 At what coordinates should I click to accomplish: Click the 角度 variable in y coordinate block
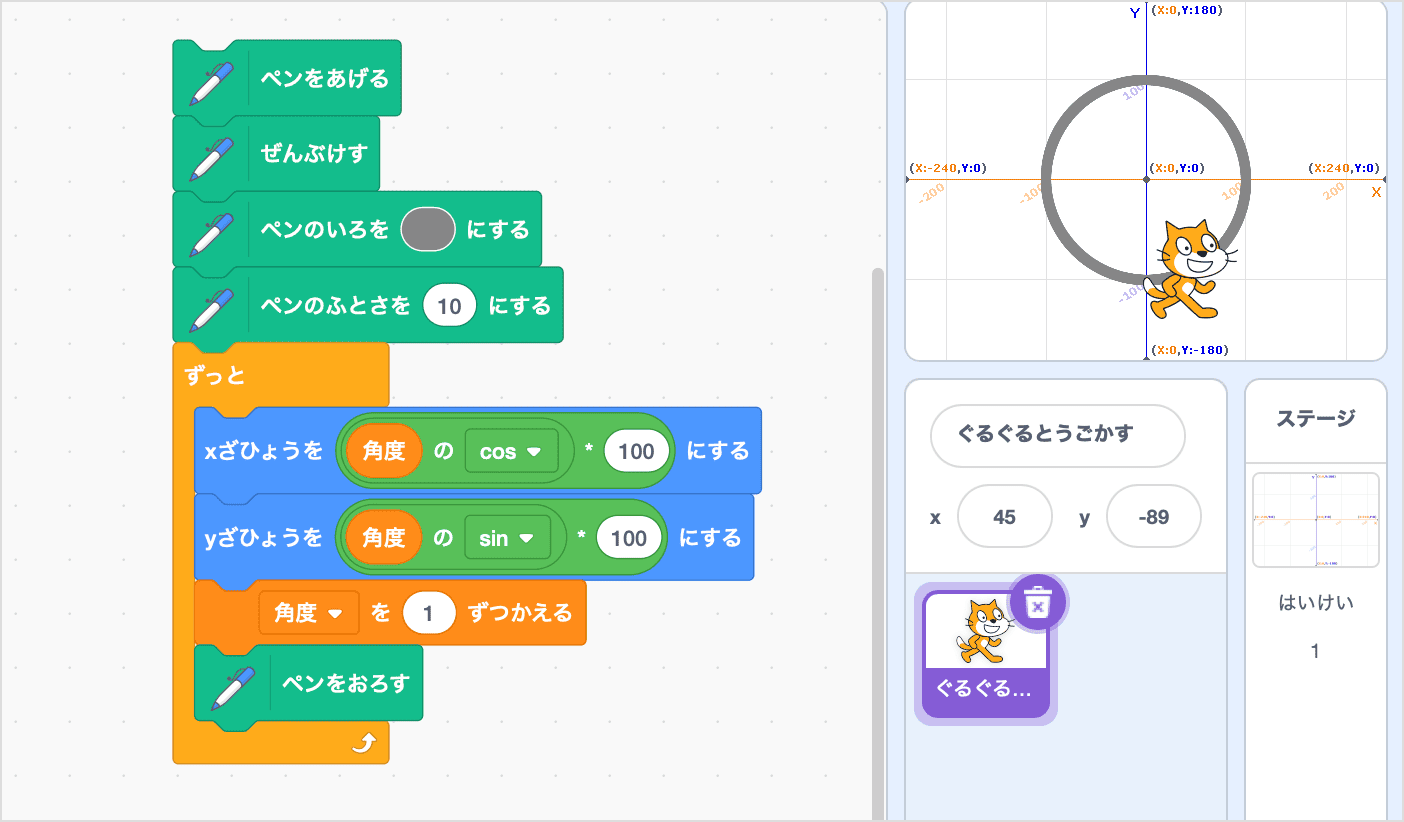384,537
